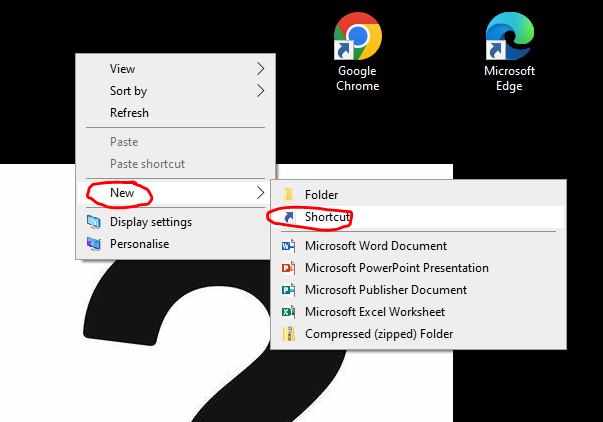The width and height of the screenshot is (603, 422).
Task: Choose Shortcut in the New submenu
Action: point(418,217)
